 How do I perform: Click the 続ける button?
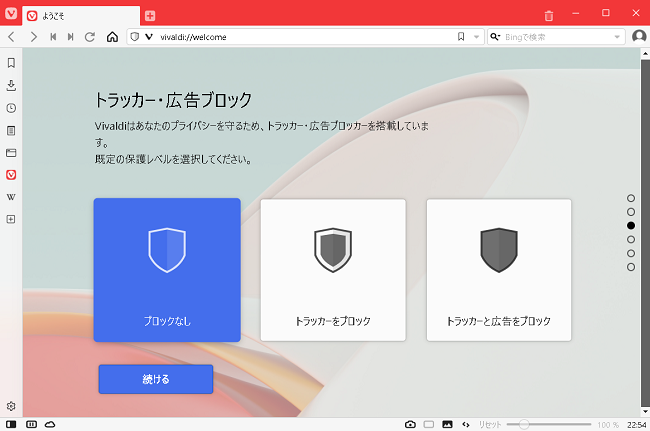(x=156, y=379)
